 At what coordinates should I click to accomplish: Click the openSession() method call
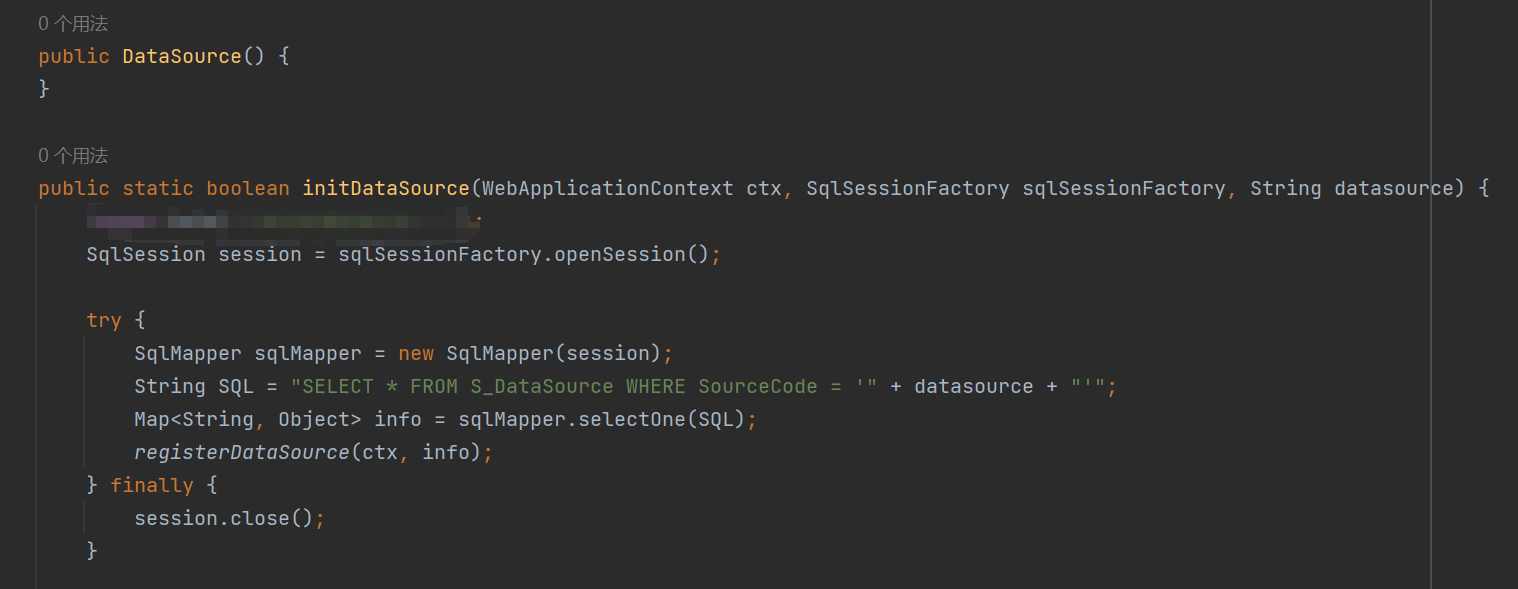point(632,255)
